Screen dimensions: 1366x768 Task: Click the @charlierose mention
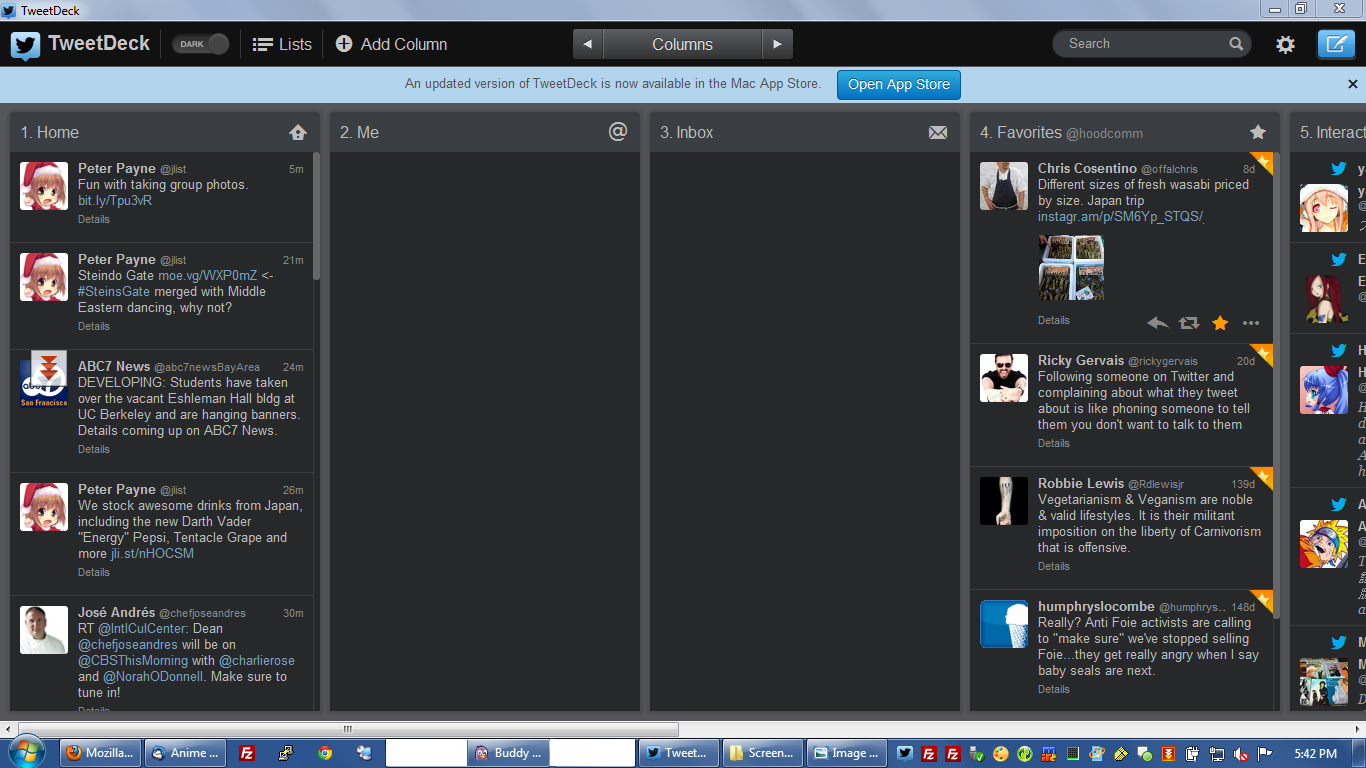pos(257,660)
